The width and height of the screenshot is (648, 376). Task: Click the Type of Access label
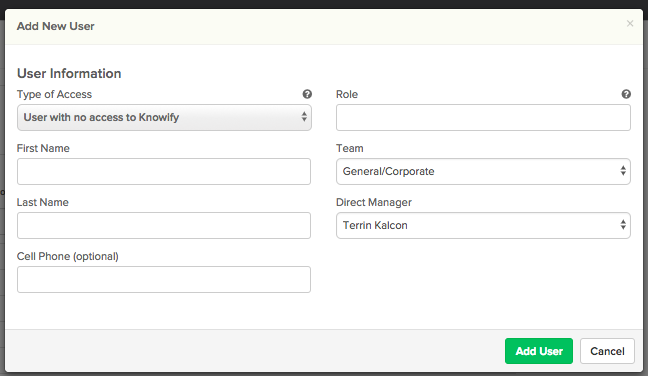point(54,94)
